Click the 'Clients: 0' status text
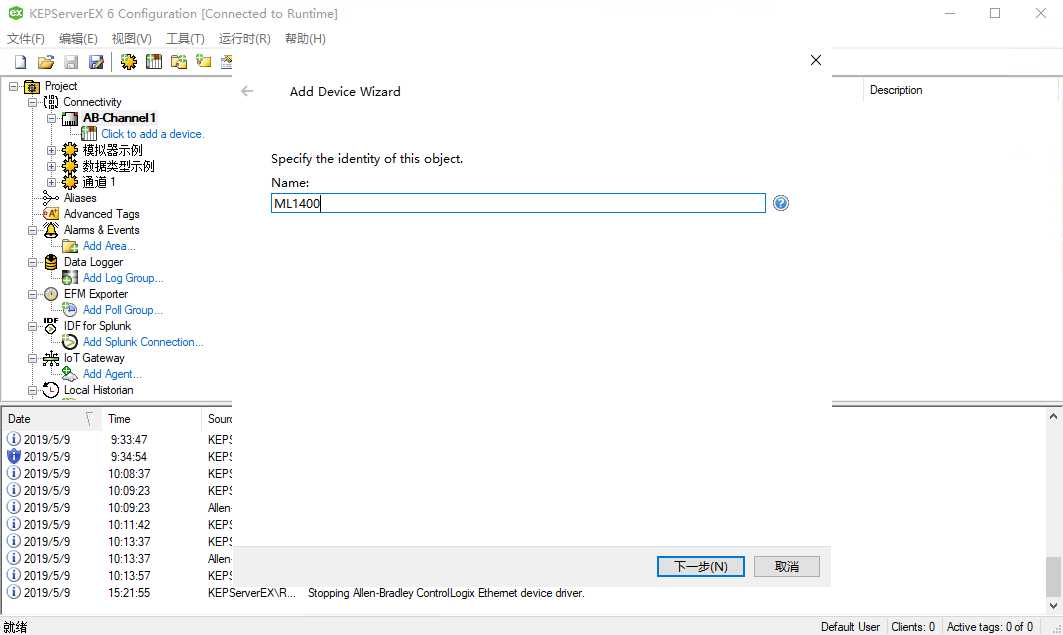Screen dimensions: 1063x635 click(913, 627)
